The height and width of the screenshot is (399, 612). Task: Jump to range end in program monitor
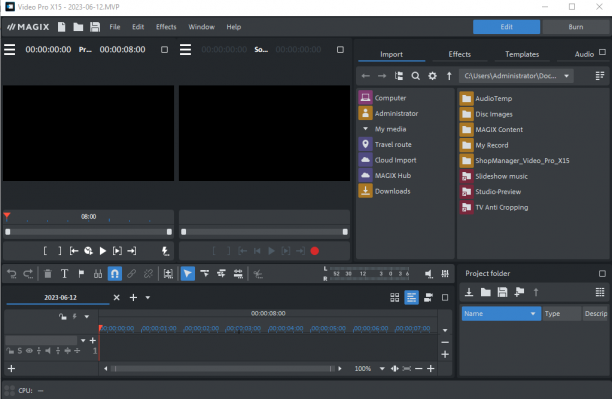(132, 251)
